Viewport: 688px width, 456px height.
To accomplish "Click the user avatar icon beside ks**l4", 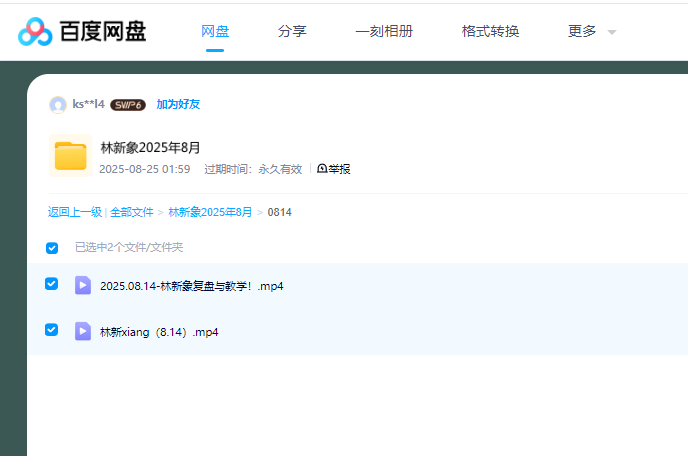I will point(58,104).
